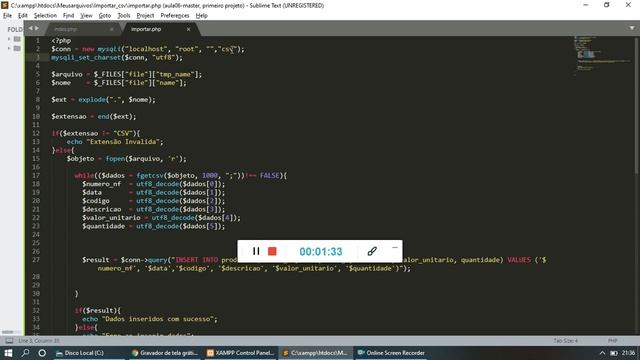The height and width of the screenshot is (360, 640).
Task: Open Cortana circle icon
Action: click(42, 353)
